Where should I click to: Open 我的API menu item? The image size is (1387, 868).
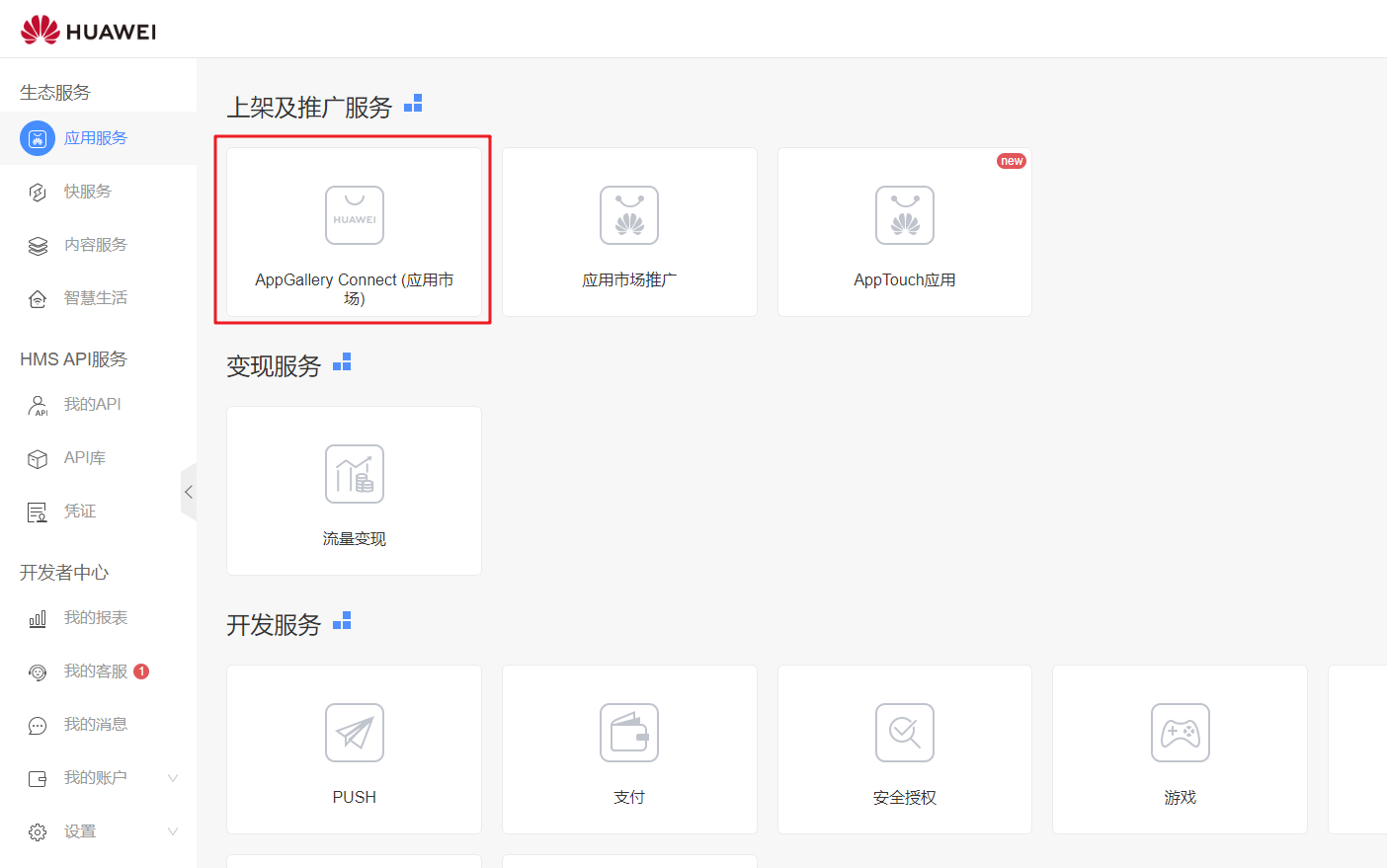click(x=99, y=405)
